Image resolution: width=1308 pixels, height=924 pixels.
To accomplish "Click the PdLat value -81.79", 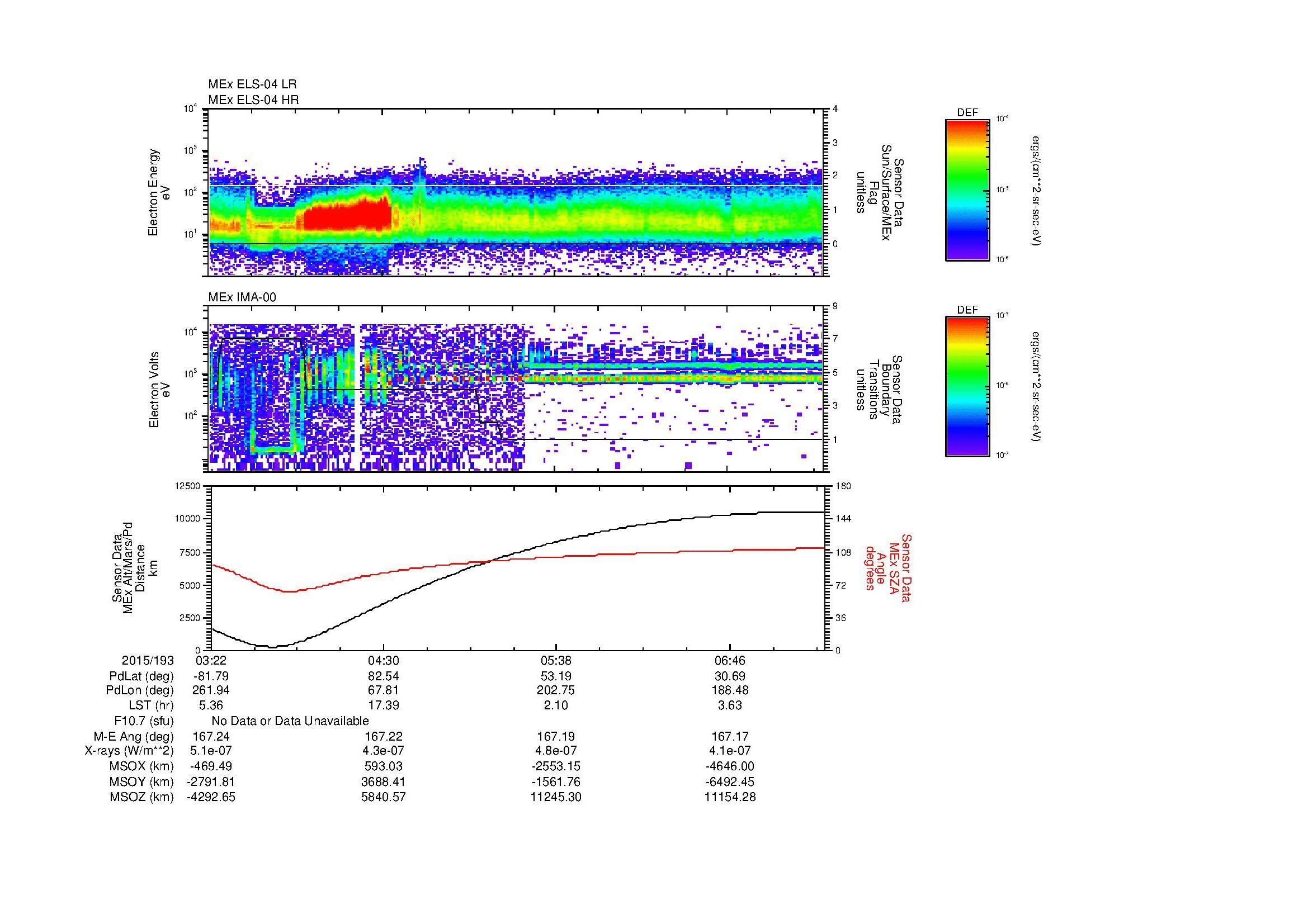I will click(211, 676).
